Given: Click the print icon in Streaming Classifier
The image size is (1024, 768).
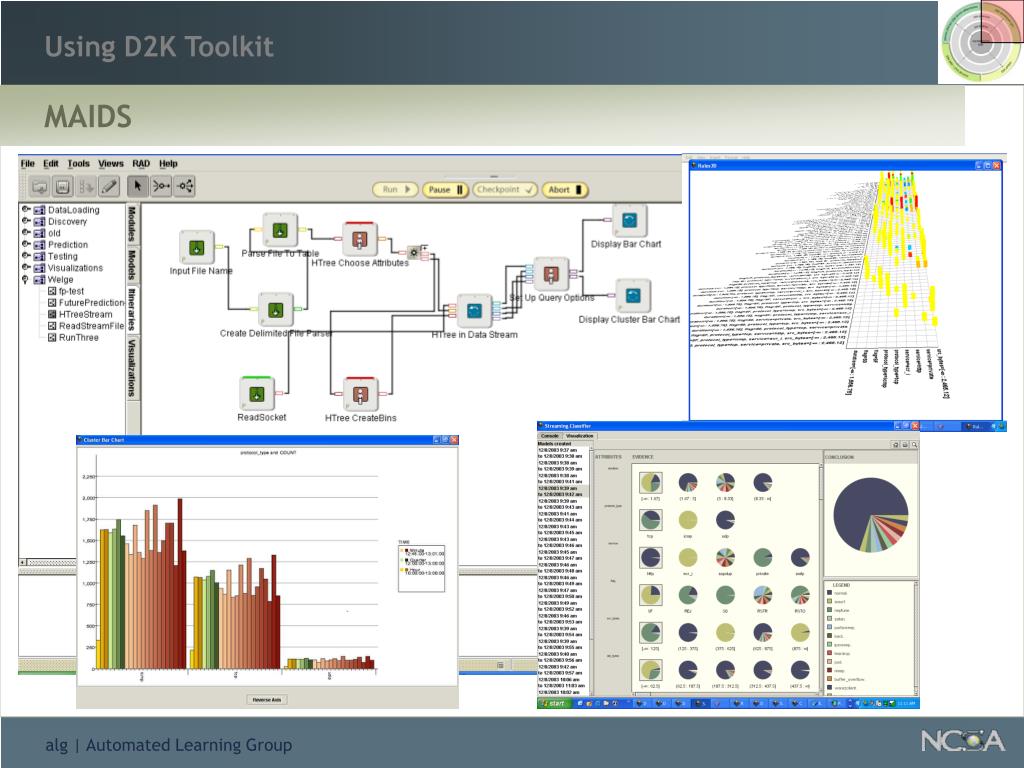Looking at the screenshot, I should coord(904,445).
